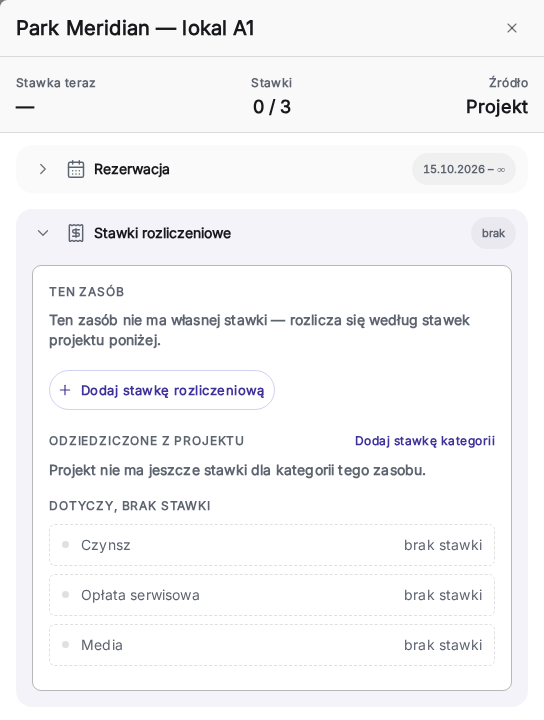Click brak stawki label in Media row
The image size is (544, 720).
pos(443,645)
